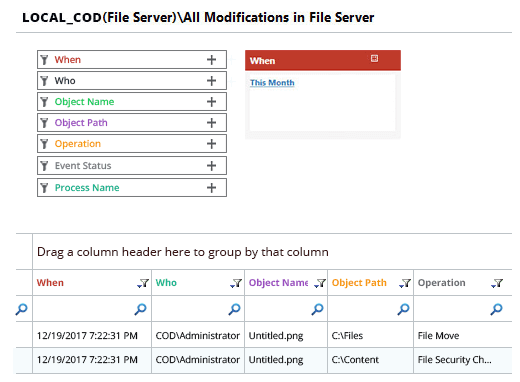Open the Operation column filter dropdown
The height and width of the screenshot is (382, 520).
pos(497,283)
